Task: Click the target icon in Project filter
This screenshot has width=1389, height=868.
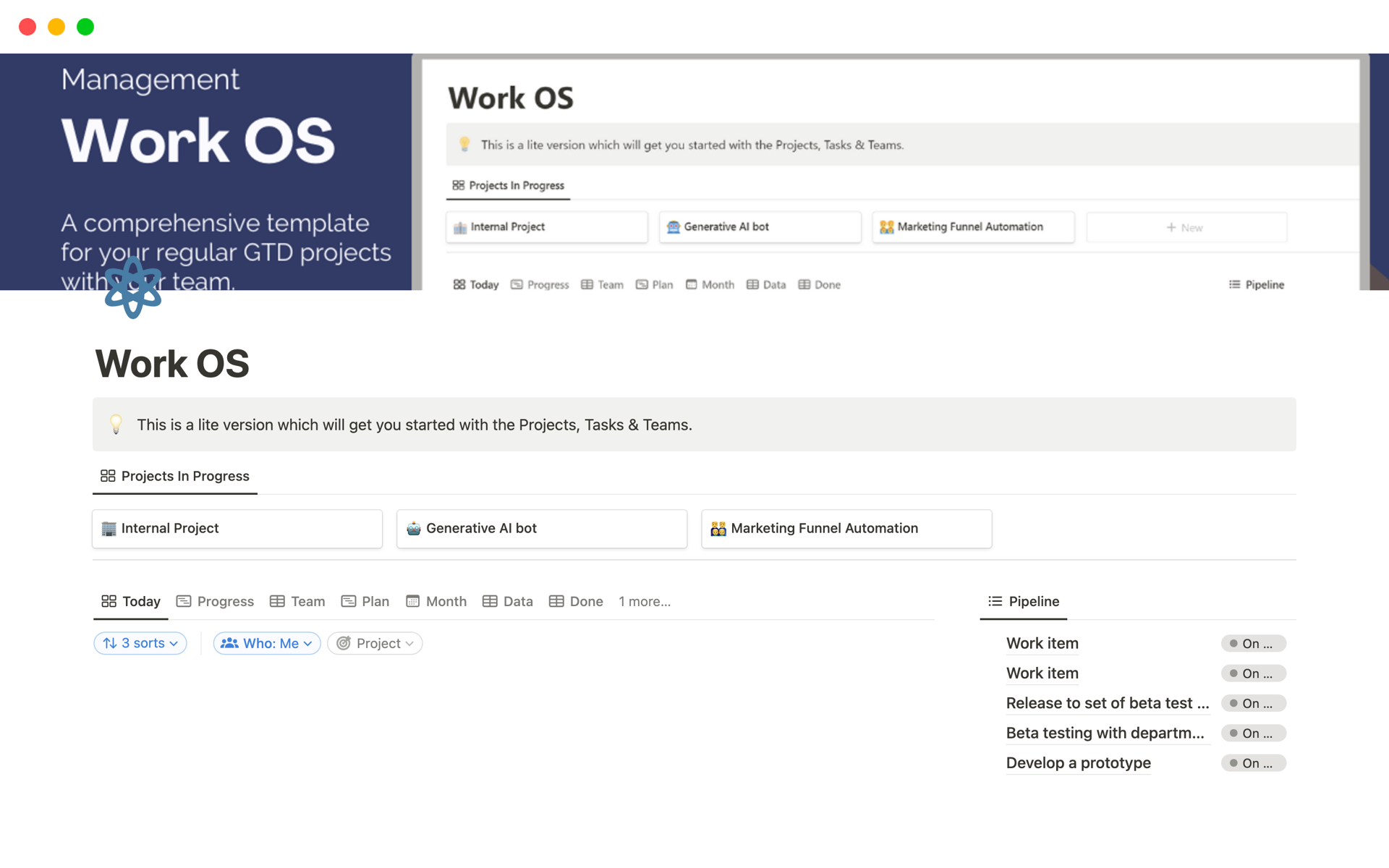Action: coord(344,643)
